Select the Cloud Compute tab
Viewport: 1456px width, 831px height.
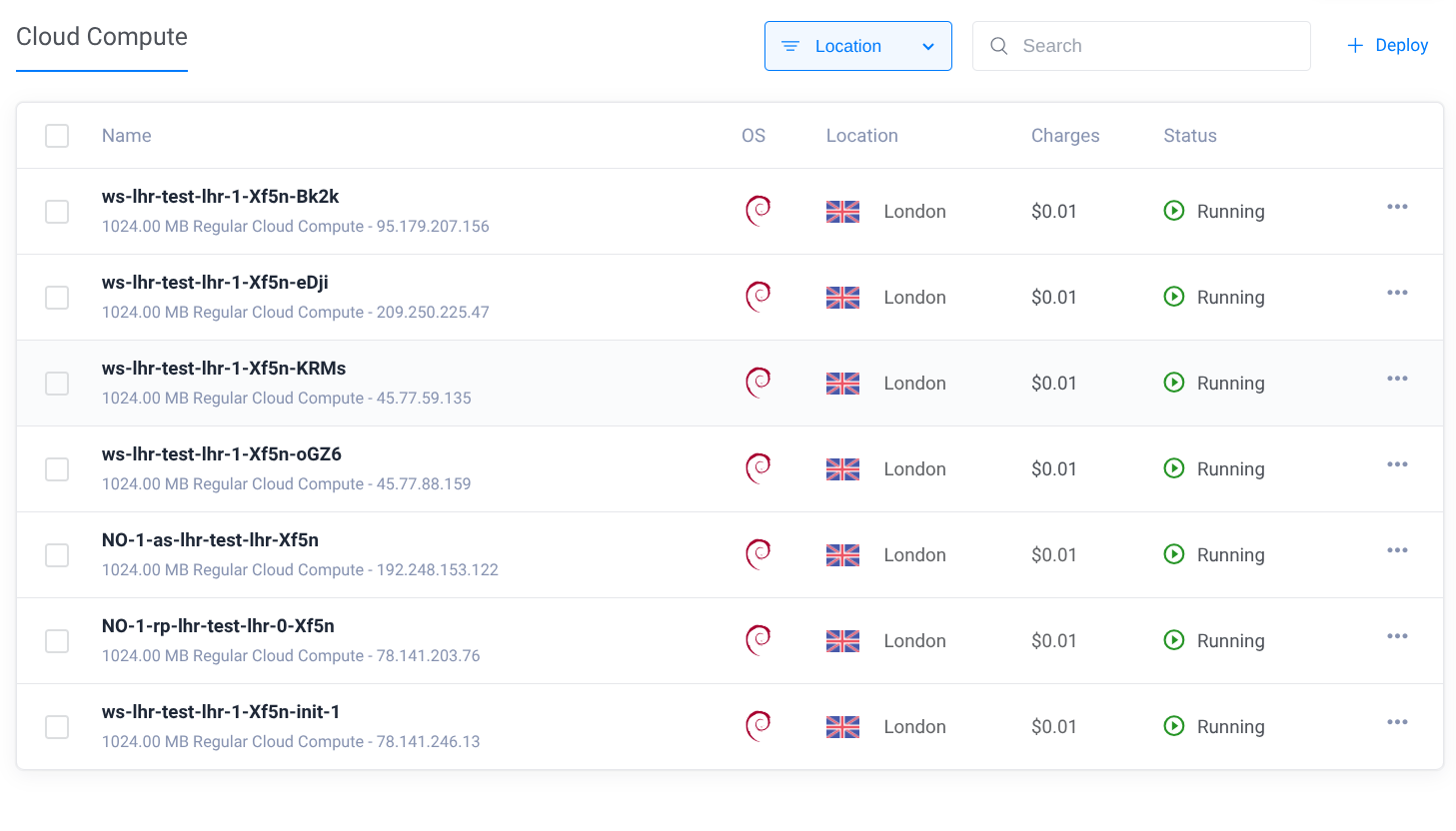coord(102,37)
